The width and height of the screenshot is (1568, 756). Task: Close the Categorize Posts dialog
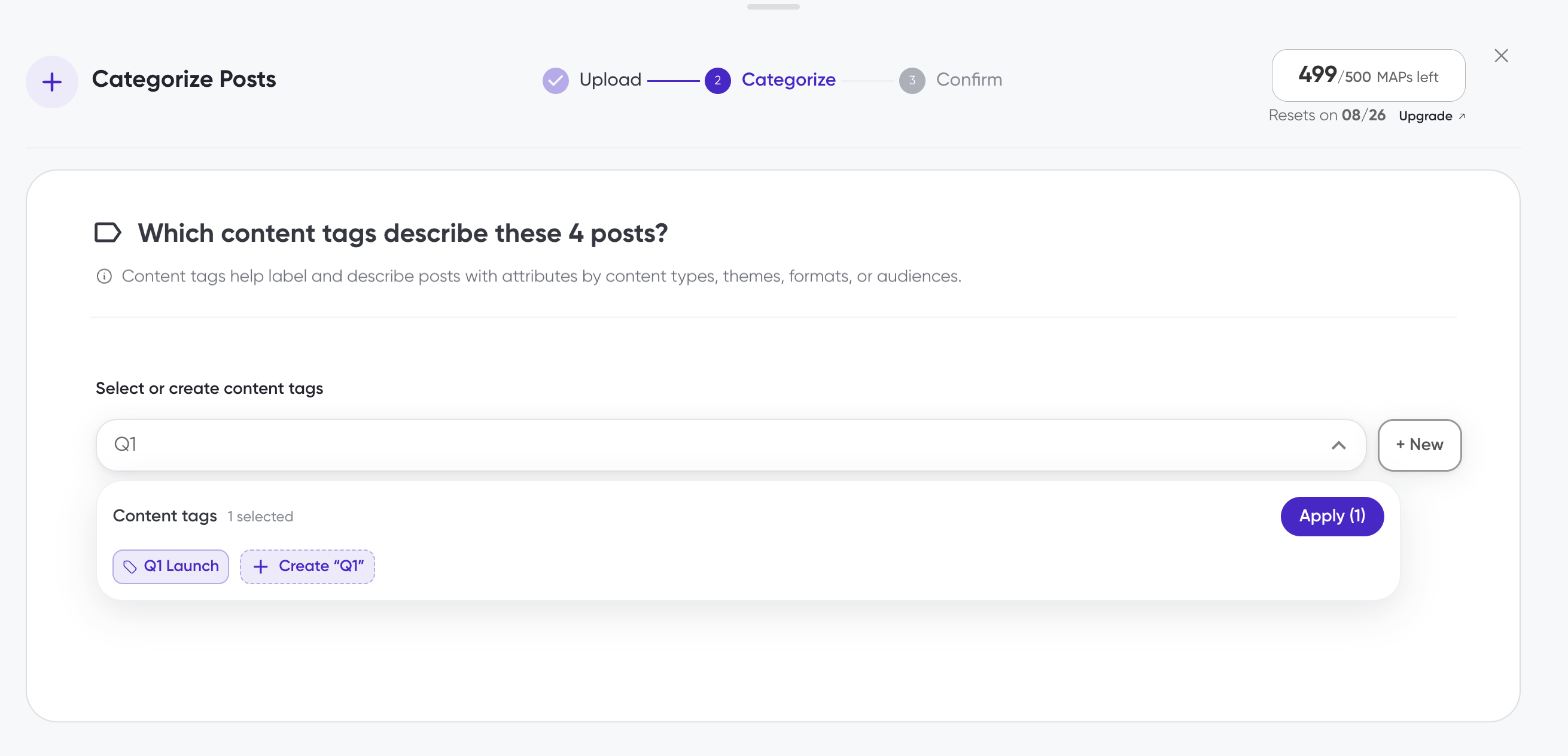click(x=1501, y=56)
